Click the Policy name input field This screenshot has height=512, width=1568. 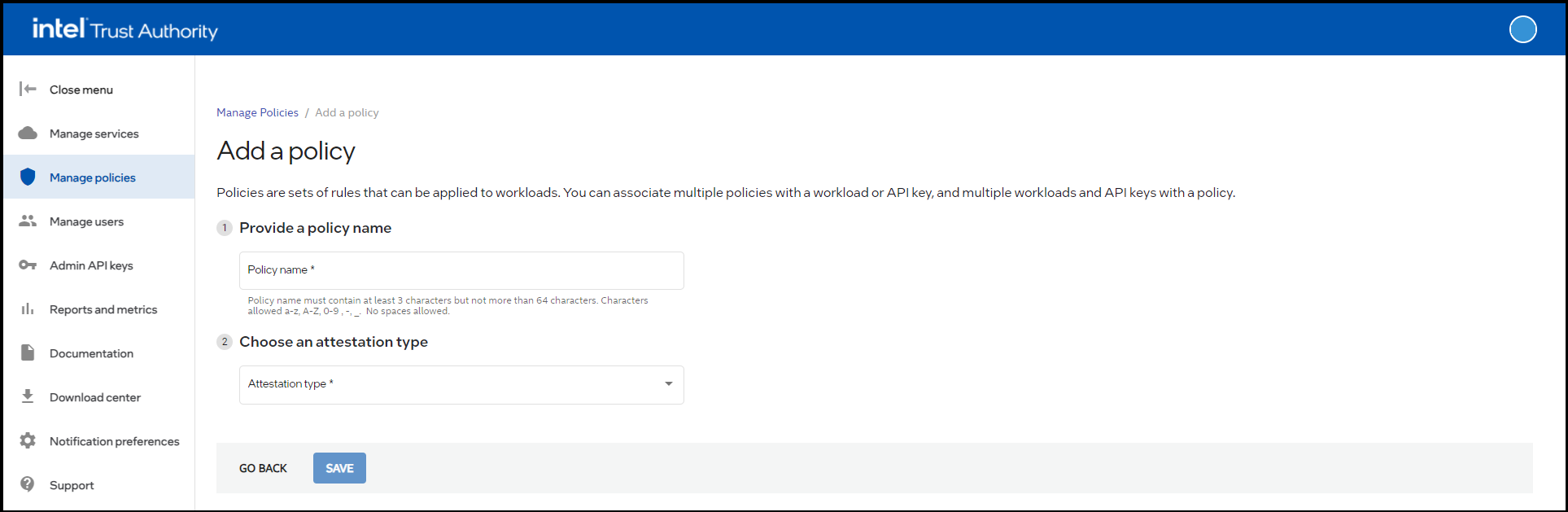(461, 270)
